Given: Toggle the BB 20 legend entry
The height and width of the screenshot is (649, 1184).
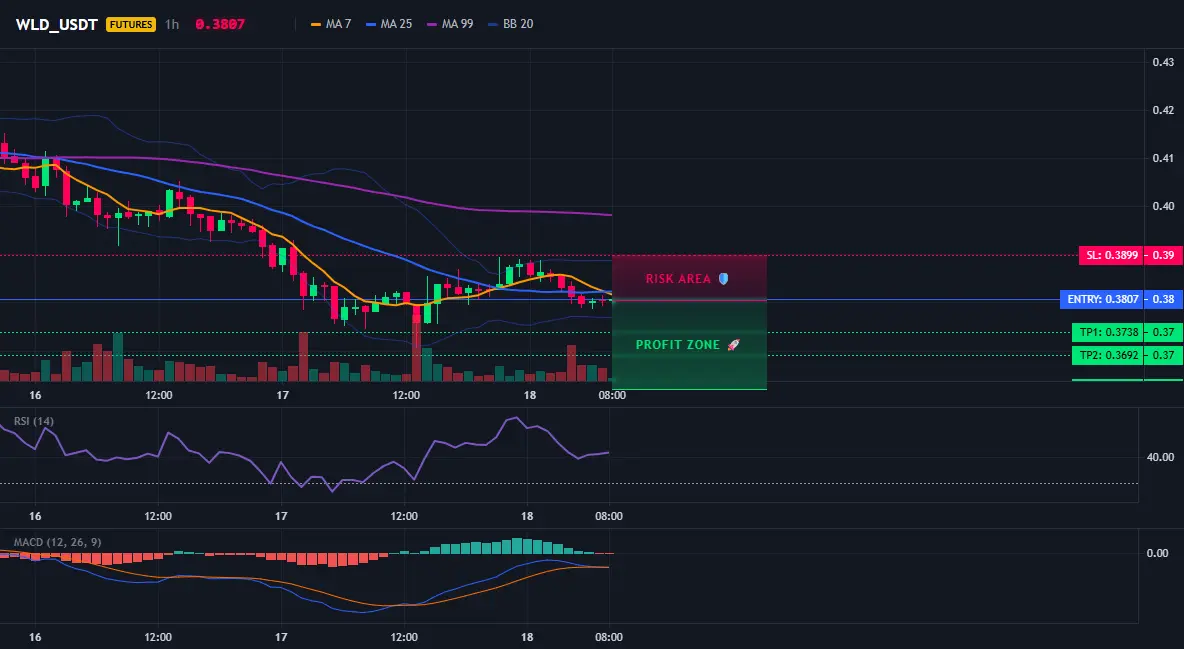Looking at the screenshot, I should [x=510, y=24].
